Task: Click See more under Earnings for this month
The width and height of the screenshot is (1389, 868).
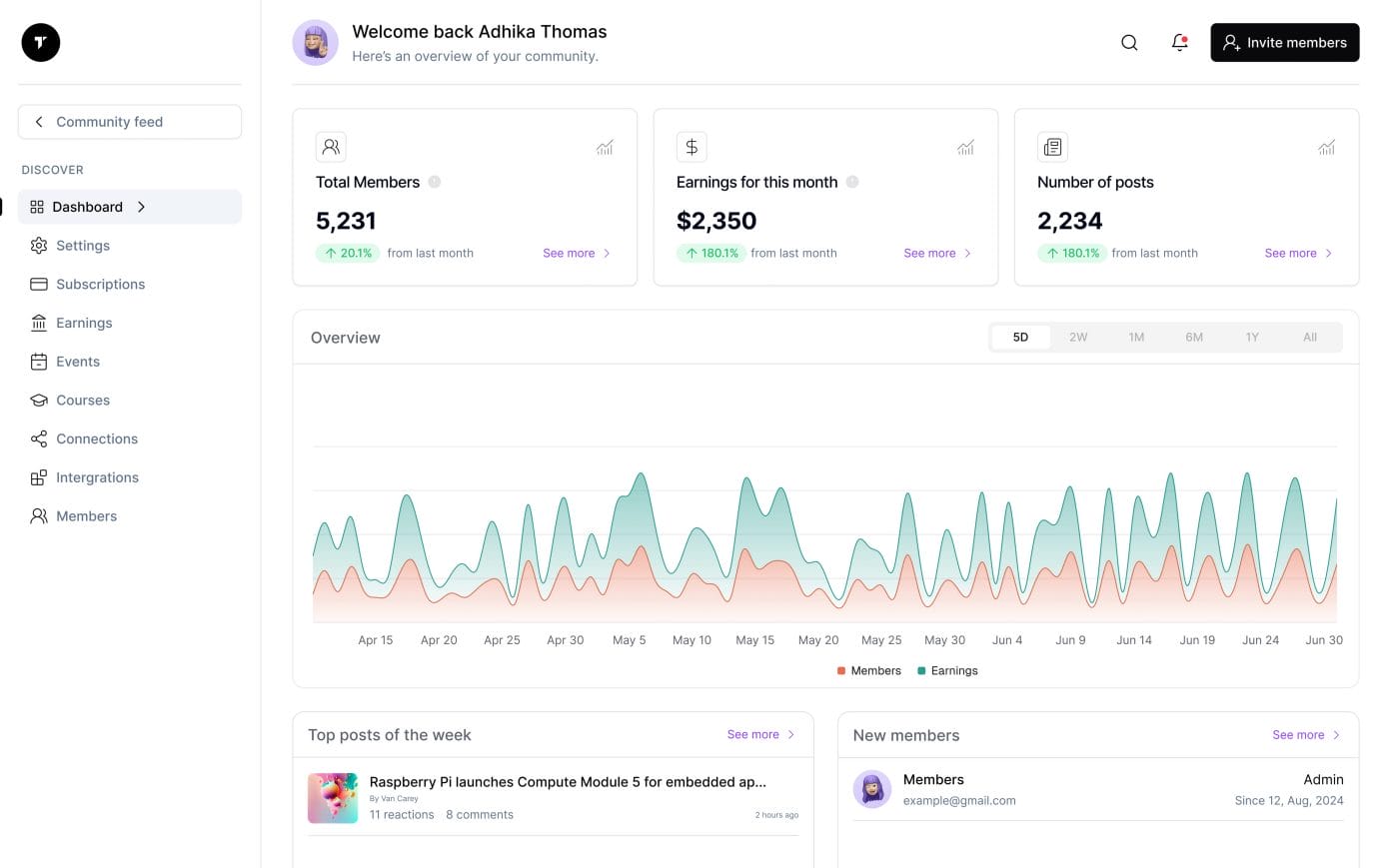Action: click(x=936, y=254)
